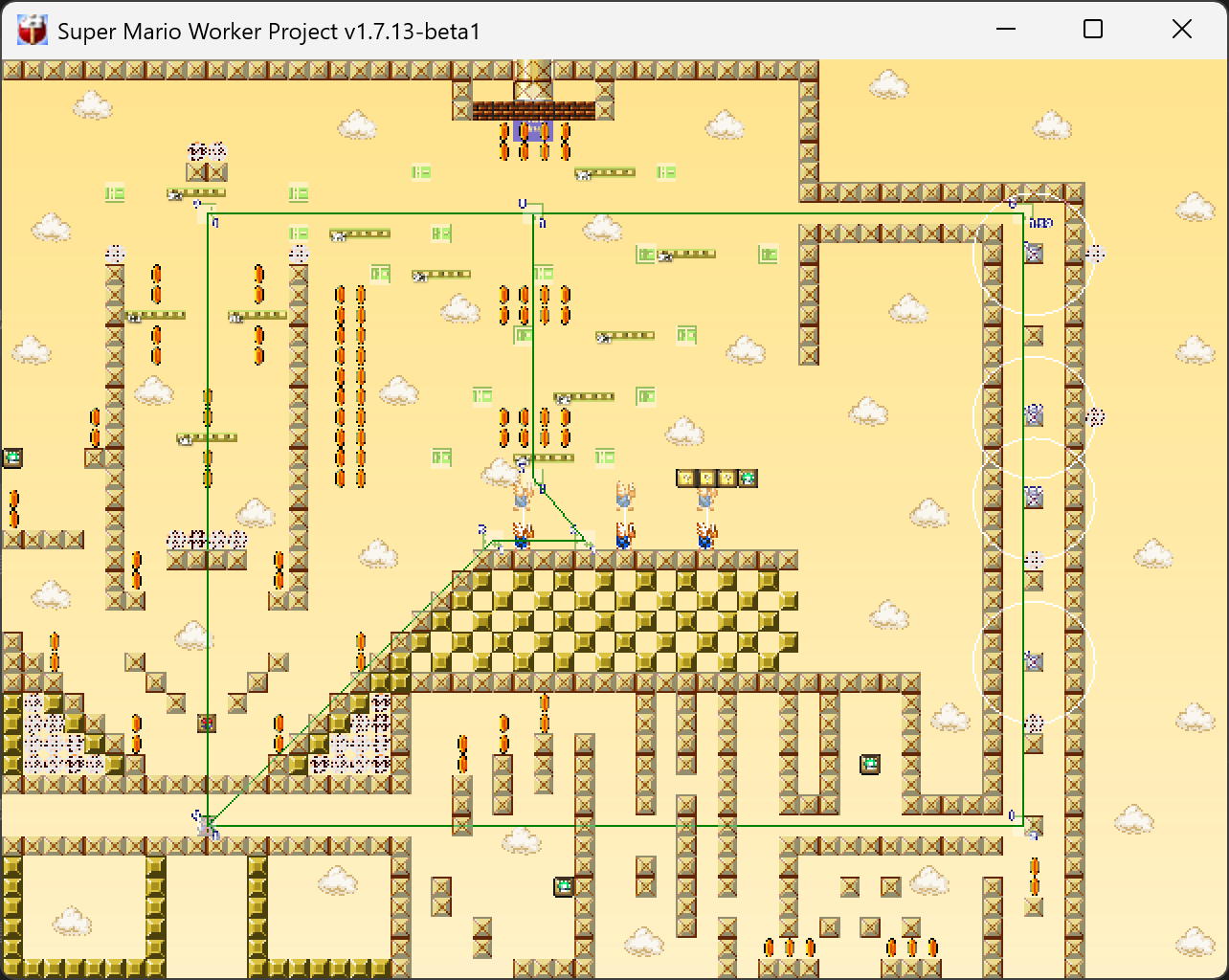This screenshot has height=980, width=1229.
Task: Select the green mushroom block at far left edge
Action: 12,457
